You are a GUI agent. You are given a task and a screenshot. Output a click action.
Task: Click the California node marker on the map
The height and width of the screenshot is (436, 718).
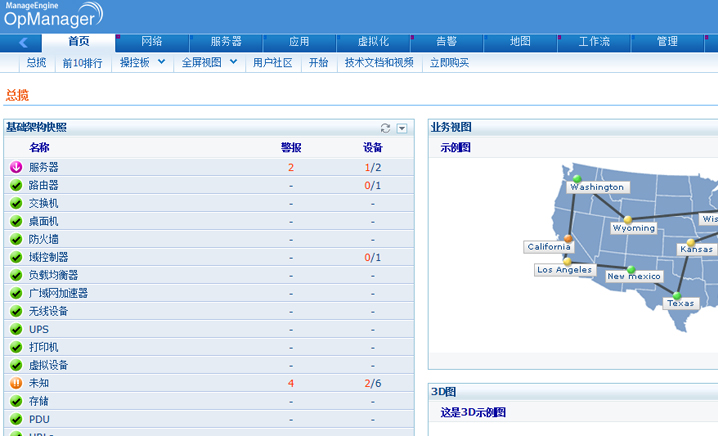click(x=568, y=239)
